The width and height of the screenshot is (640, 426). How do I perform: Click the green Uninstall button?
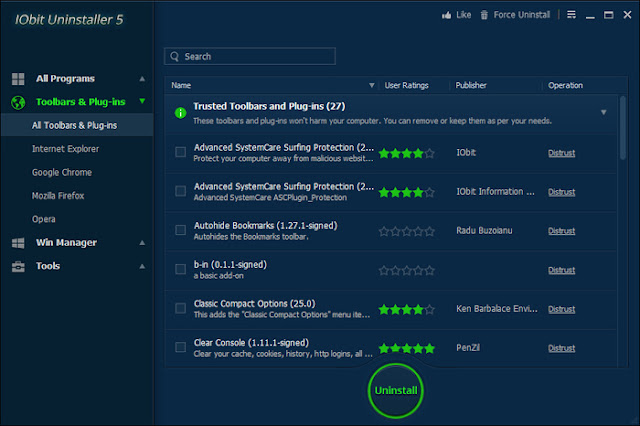(396, 391)
